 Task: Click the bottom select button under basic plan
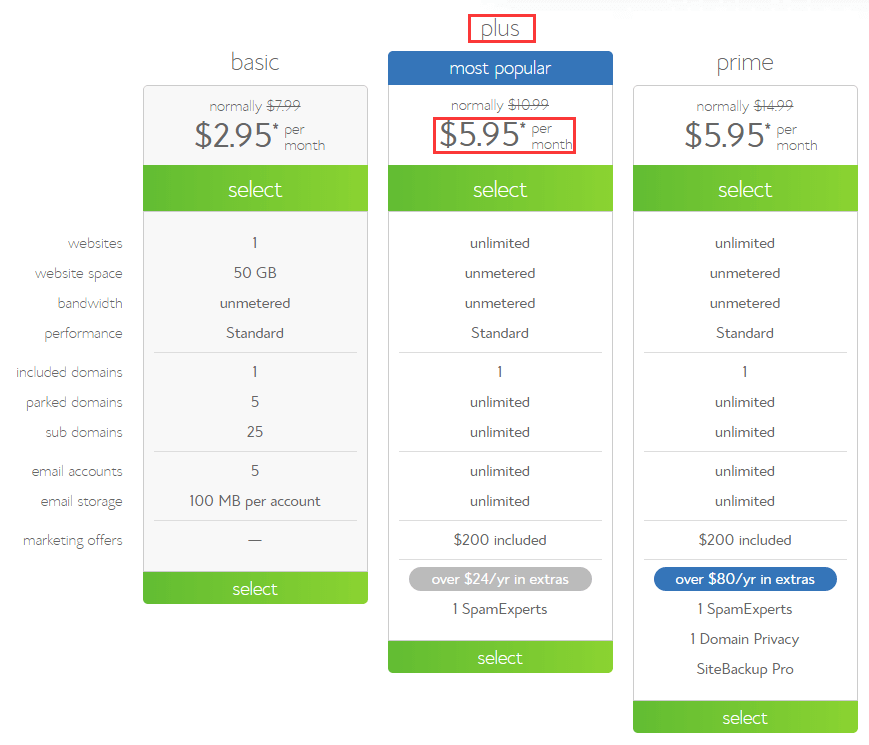click(255, 588)
